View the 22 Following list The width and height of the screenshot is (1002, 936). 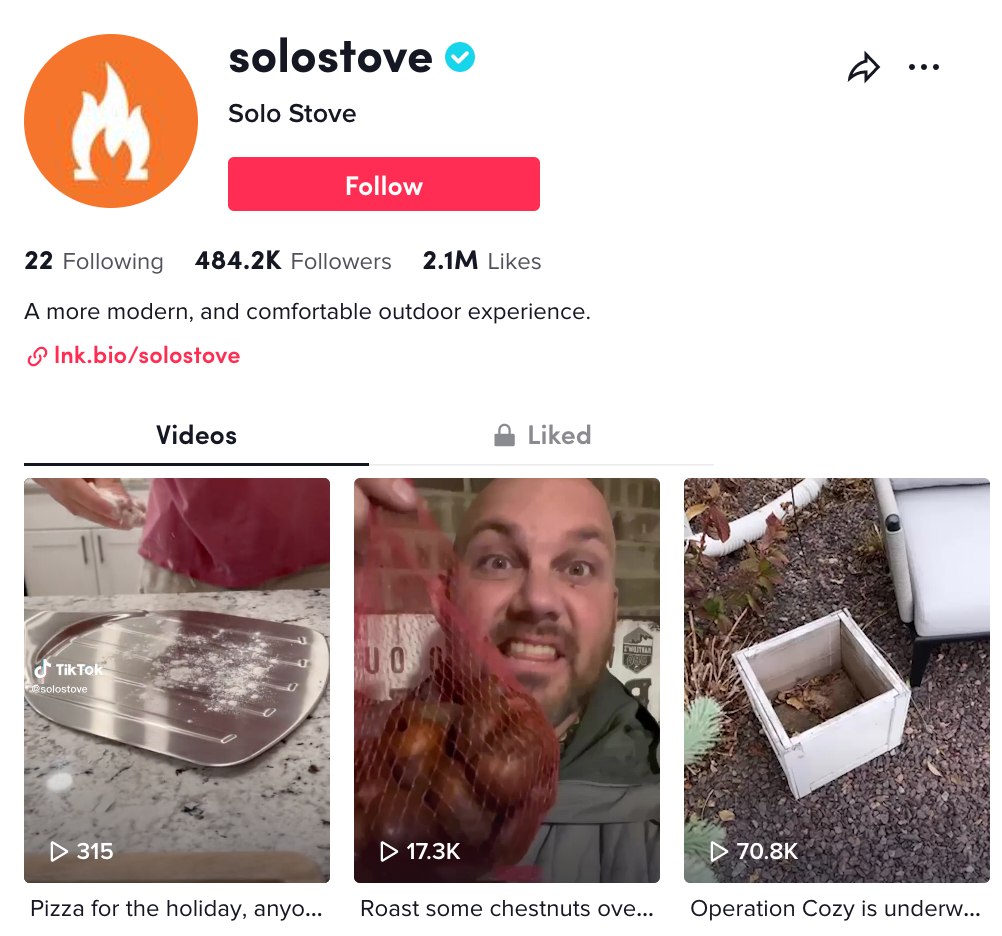pos(94,262)
